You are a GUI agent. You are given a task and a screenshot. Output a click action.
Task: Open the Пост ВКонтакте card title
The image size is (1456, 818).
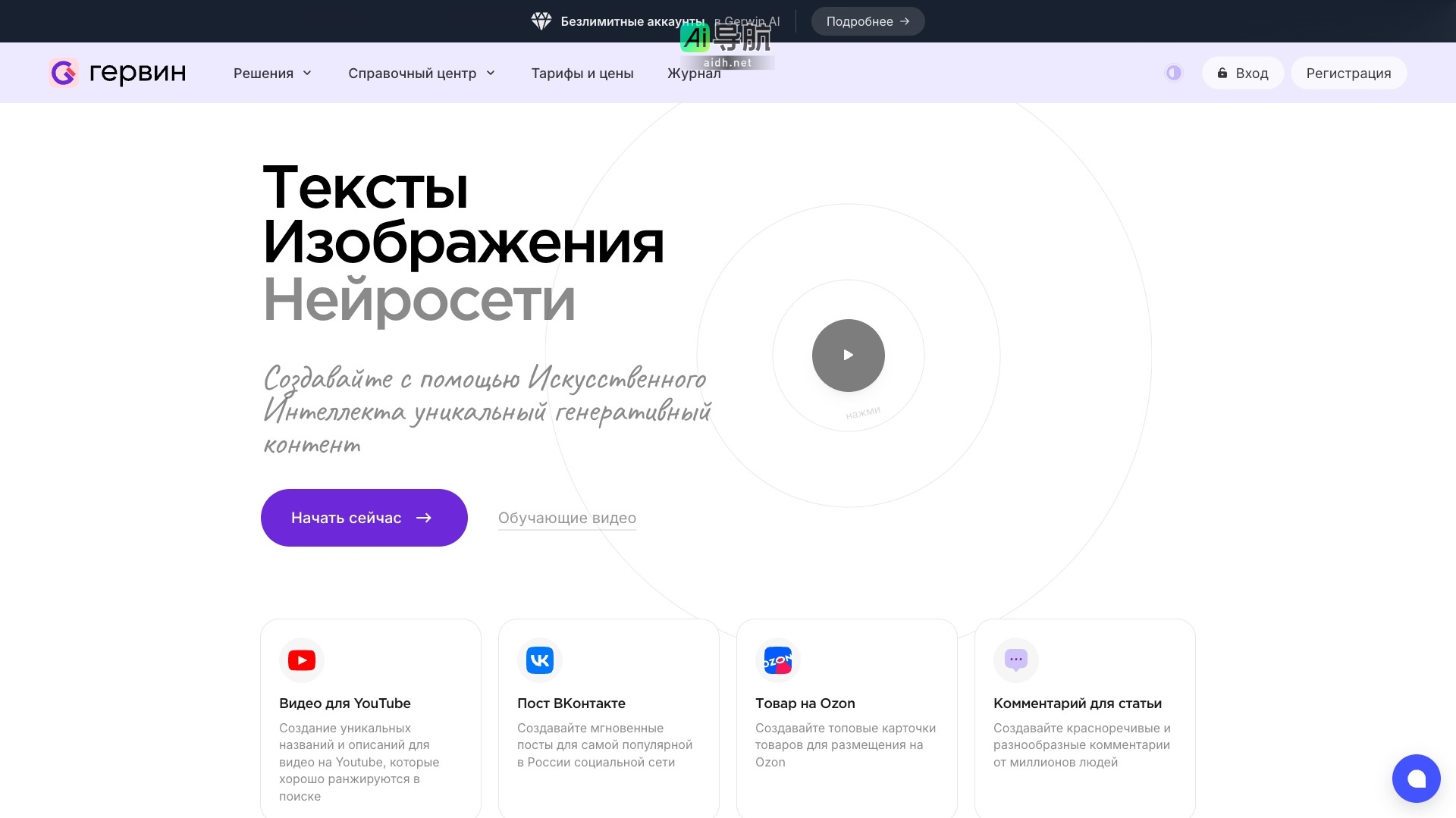click(571, 704)
